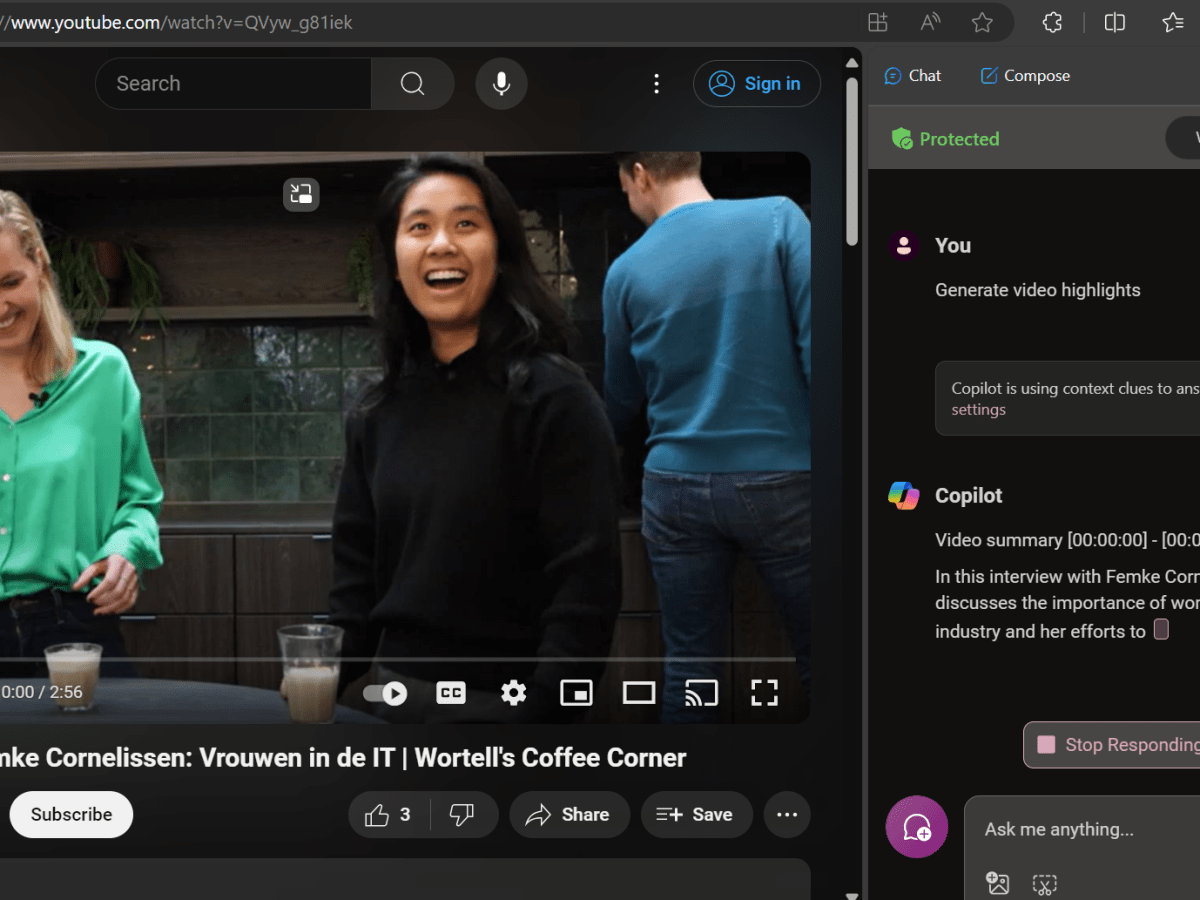Subscribe to the Wortell channel
This screenshot has width=1200, height=900.
pyautogui.click(x=70, y=814)
